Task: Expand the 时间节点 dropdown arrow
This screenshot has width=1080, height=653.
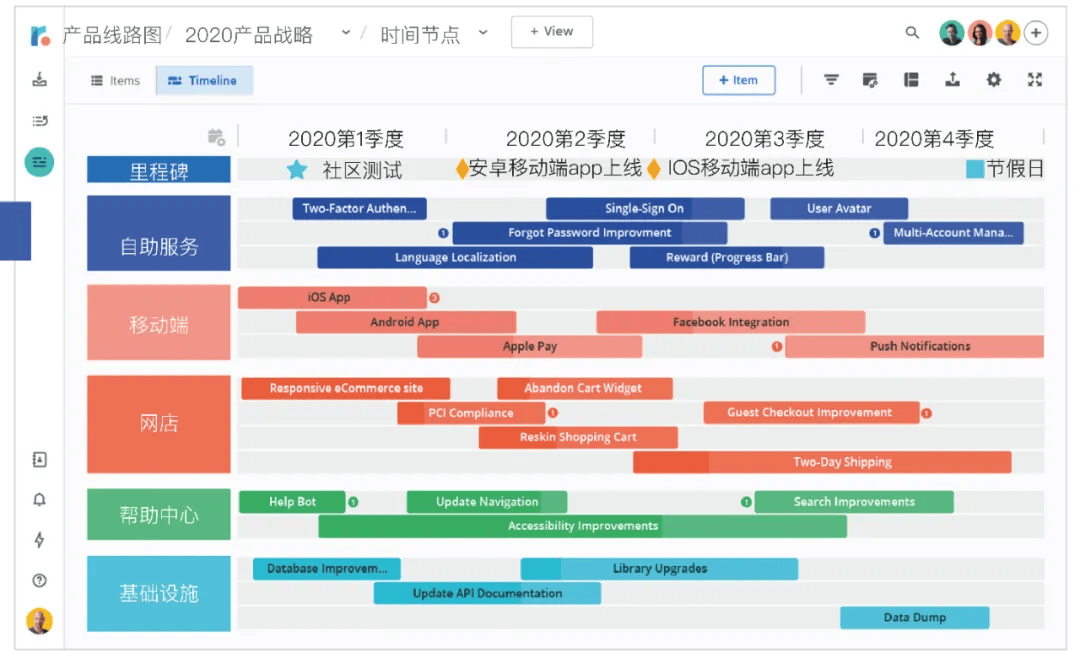Action: (483, 32)
